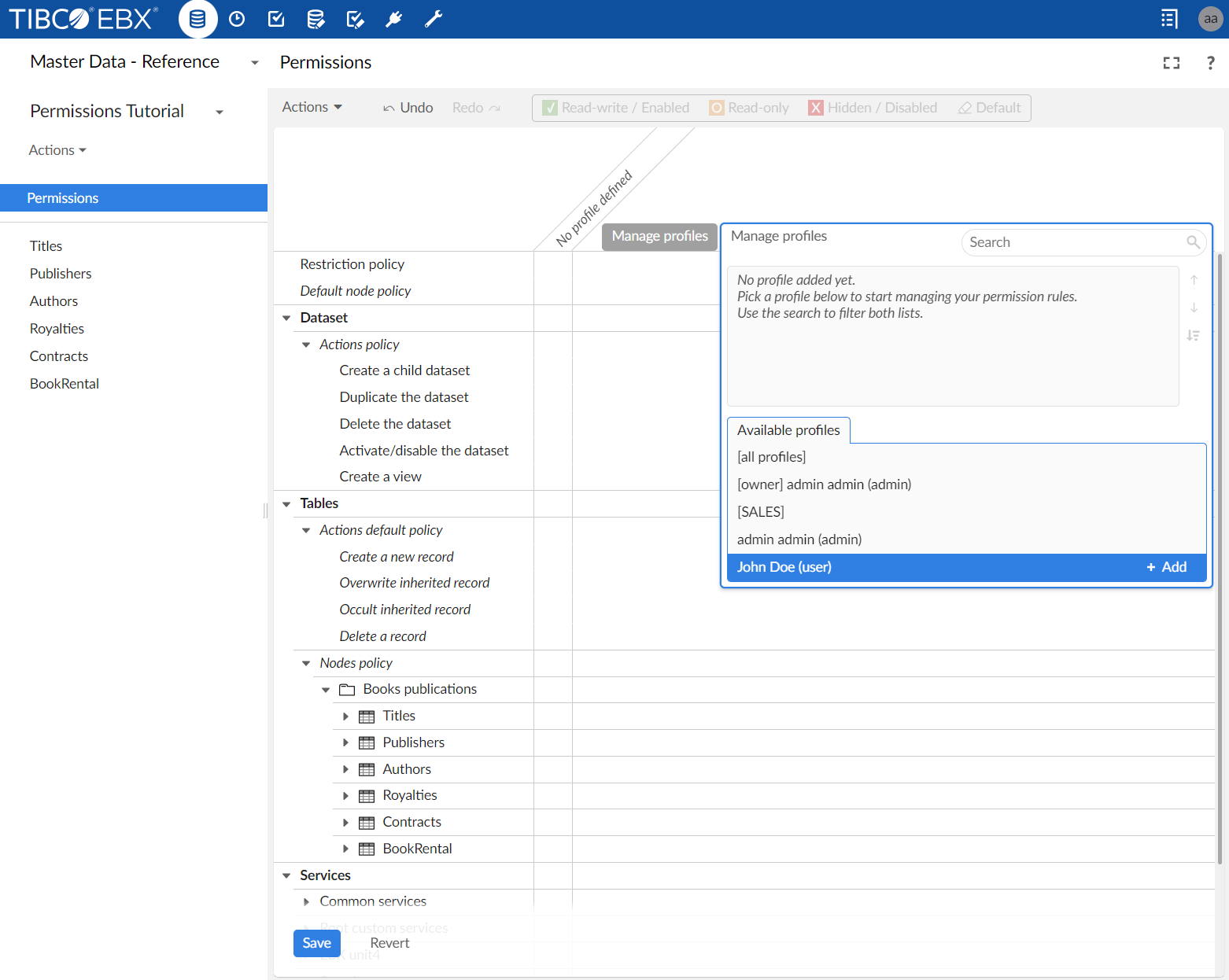
Task: Apply the Hidden / Disabled permission
Action: (873, 108)
